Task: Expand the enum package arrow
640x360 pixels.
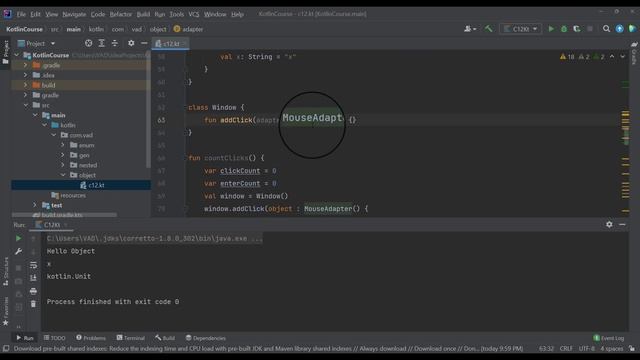Action: pos(63,145)
